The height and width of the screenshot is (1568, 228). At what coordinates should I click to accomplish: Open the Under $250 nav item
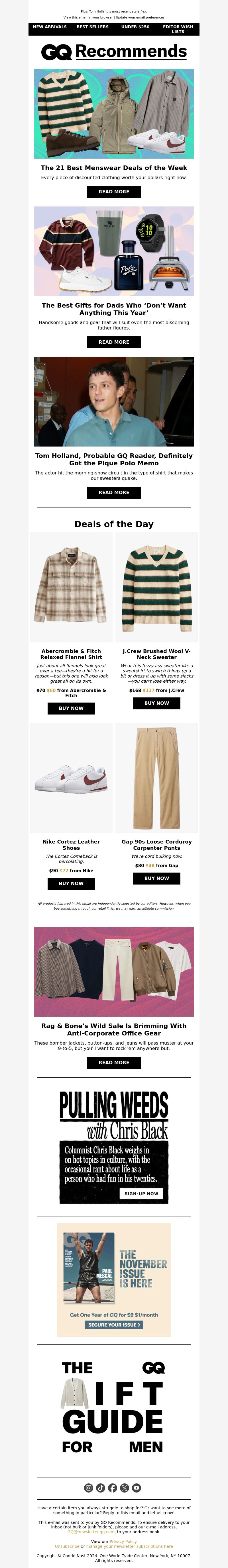tap(135, 27)
